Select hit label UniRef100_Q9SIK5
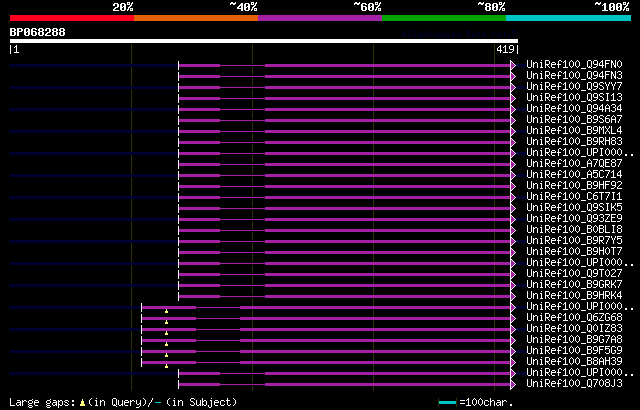This screenshot has width=640, height=410. [x=574, y=208]
